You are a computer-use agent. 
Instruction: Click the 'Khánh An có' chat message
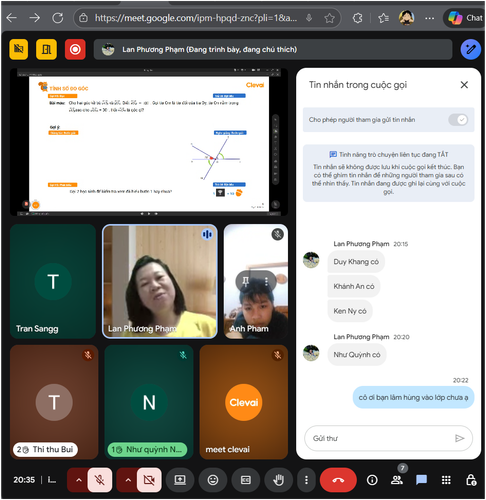pyautogui.click(x=354, y=286)
